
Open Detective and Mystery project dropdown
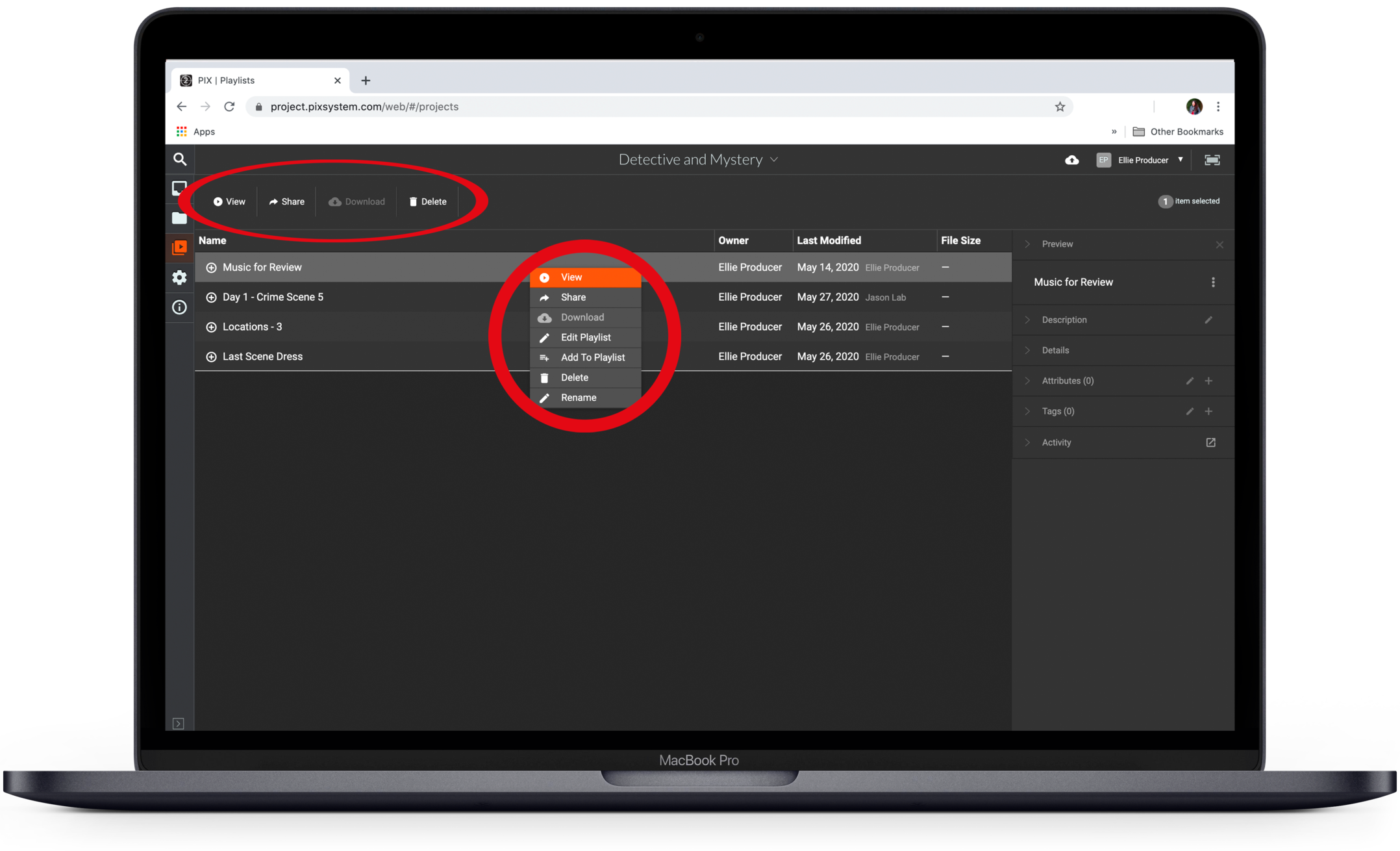(x=698, y=160)
